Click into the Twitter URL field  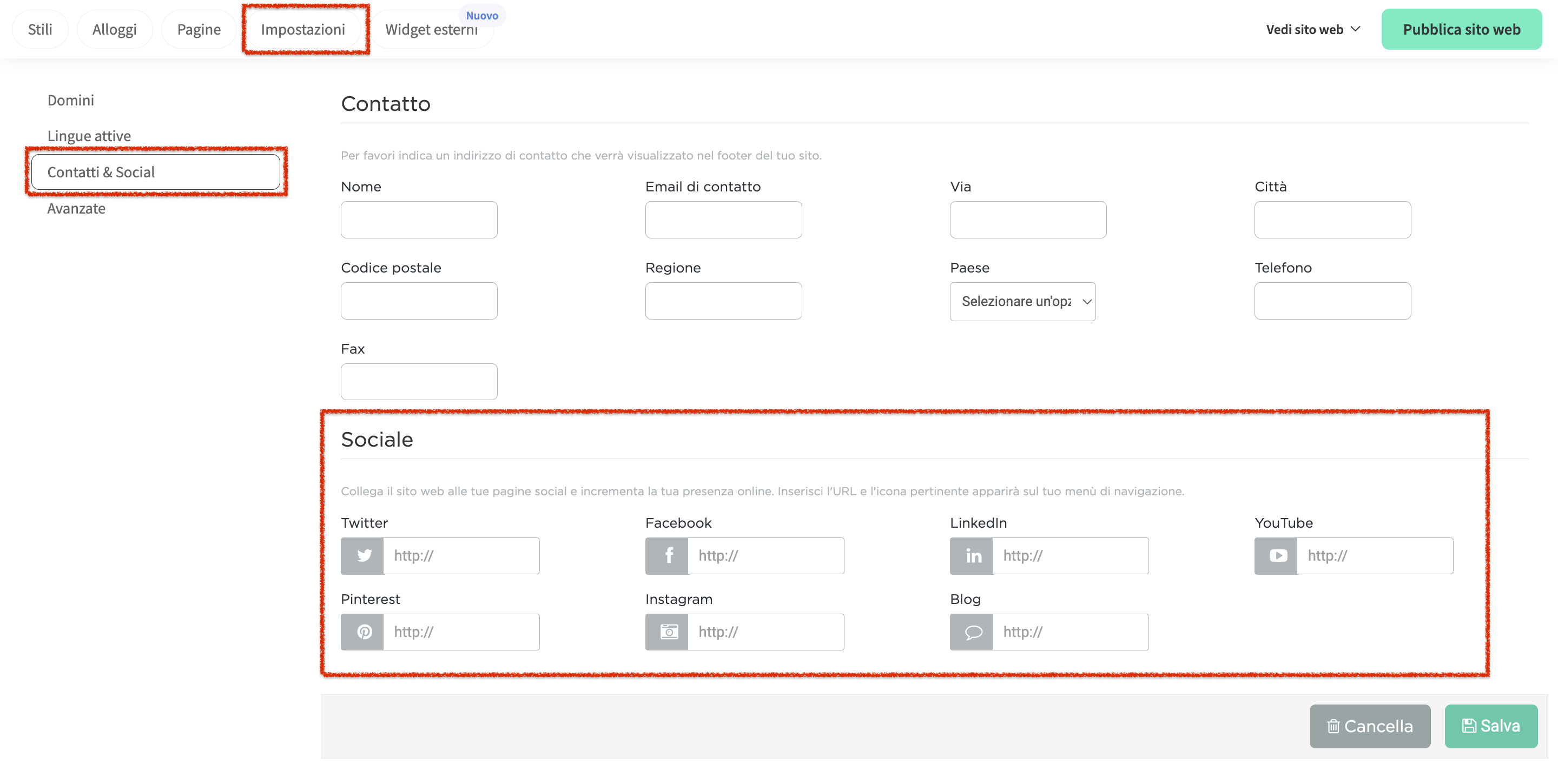461,555
